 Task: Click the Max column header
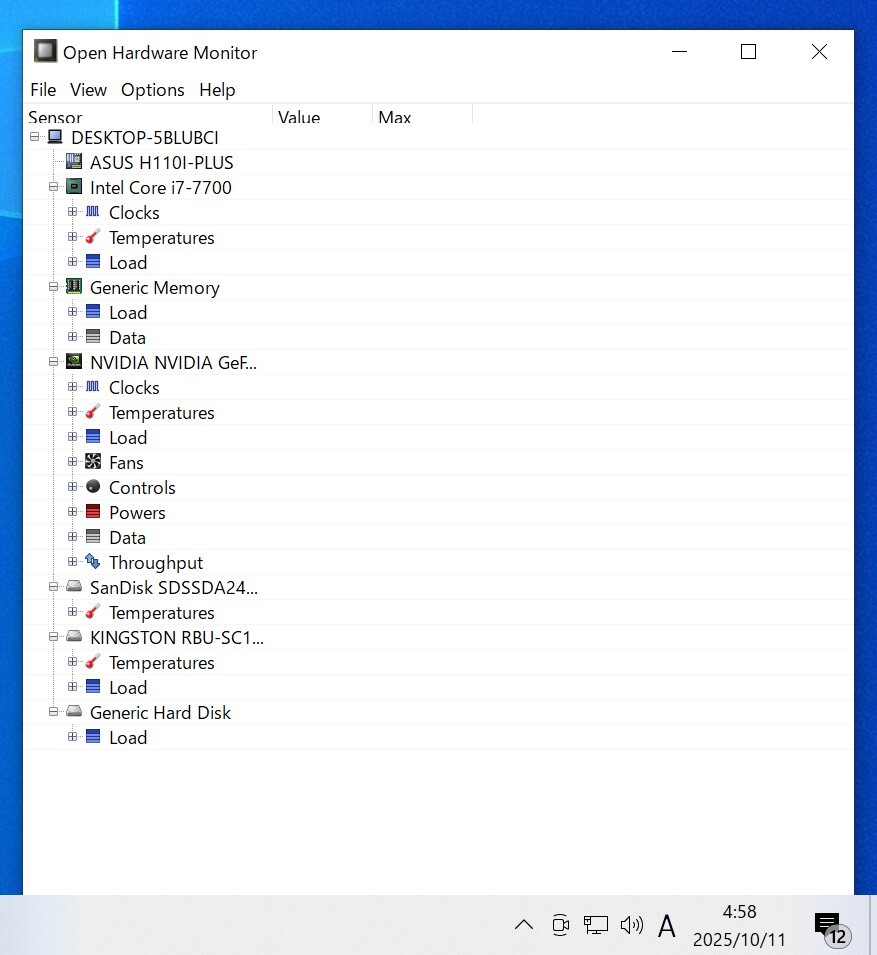423,115
